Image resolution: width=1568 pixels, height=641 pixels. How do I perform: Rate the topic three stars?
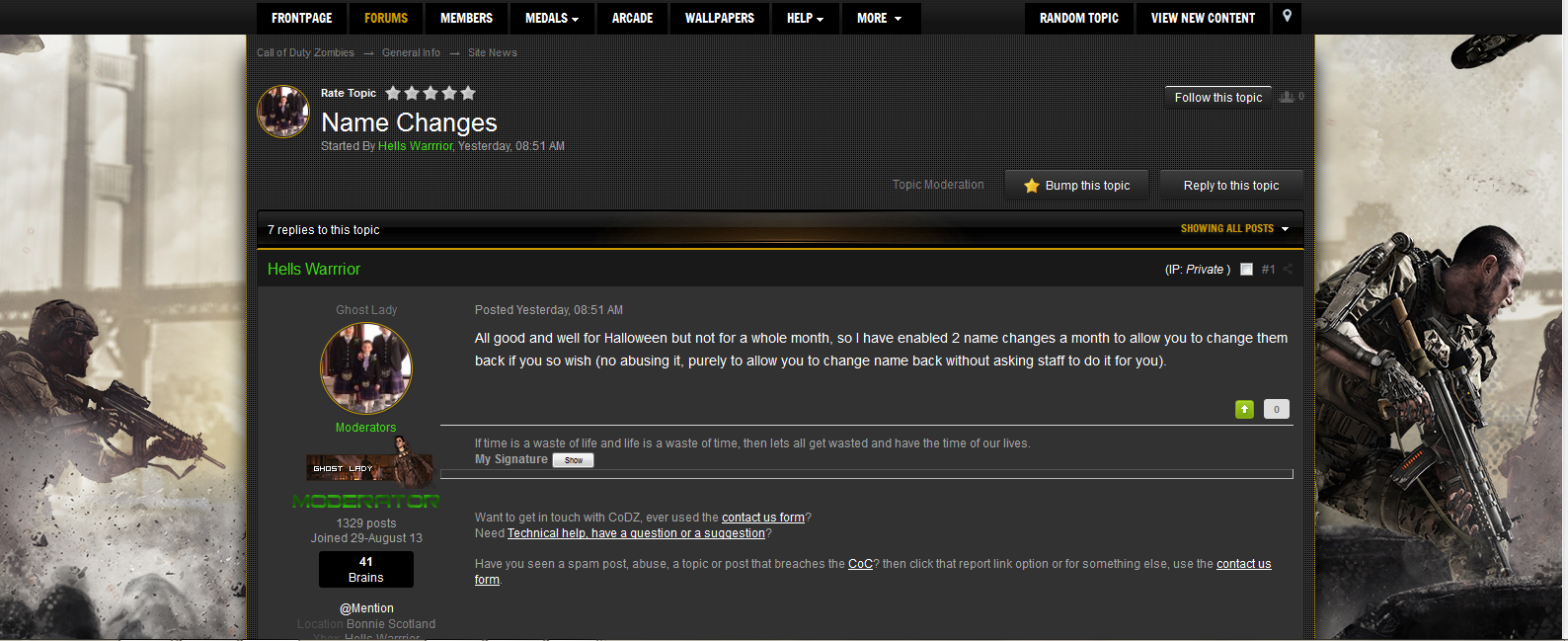pos(431,93)
